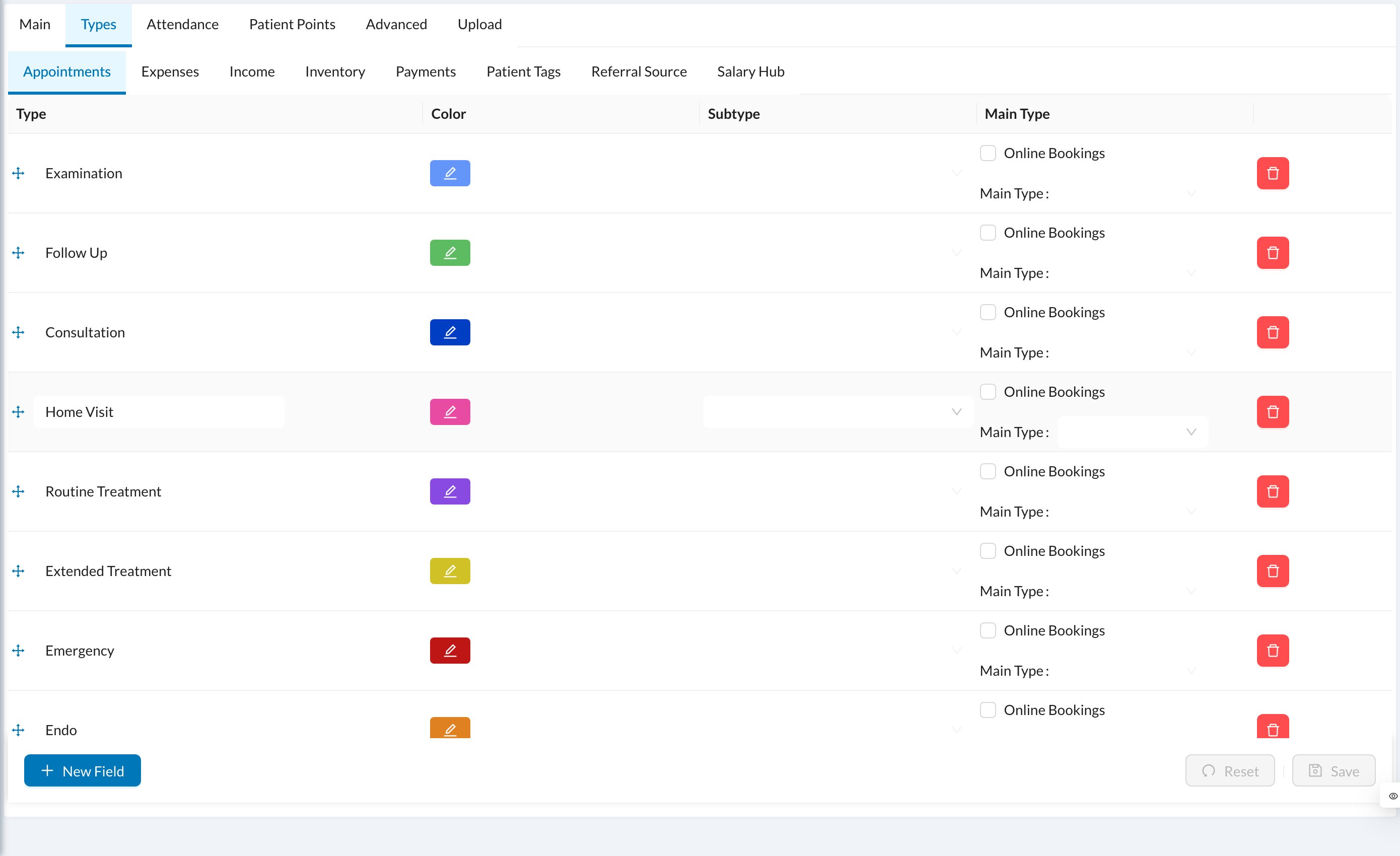The height and width of the screenshot is (856, 1400).
Task: Grab the move handle for Emergency row
Action: tap(18, 651)
